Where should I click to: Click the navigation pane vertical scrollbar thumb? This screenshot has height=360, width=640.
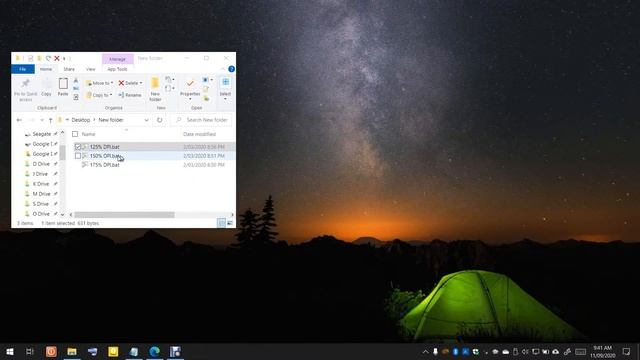pos(62,152)
